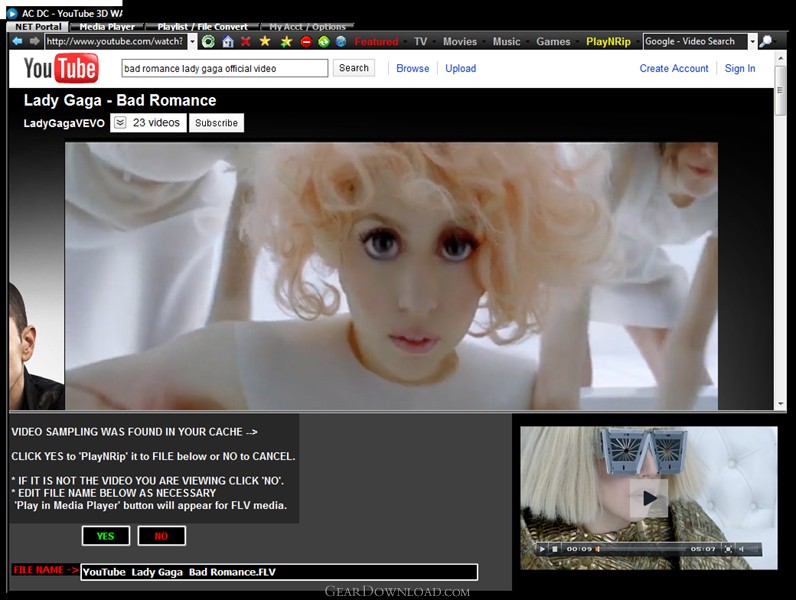Focus the URL address field
The height and width of the screenshot is (600, 796).
tap(116, 42)
